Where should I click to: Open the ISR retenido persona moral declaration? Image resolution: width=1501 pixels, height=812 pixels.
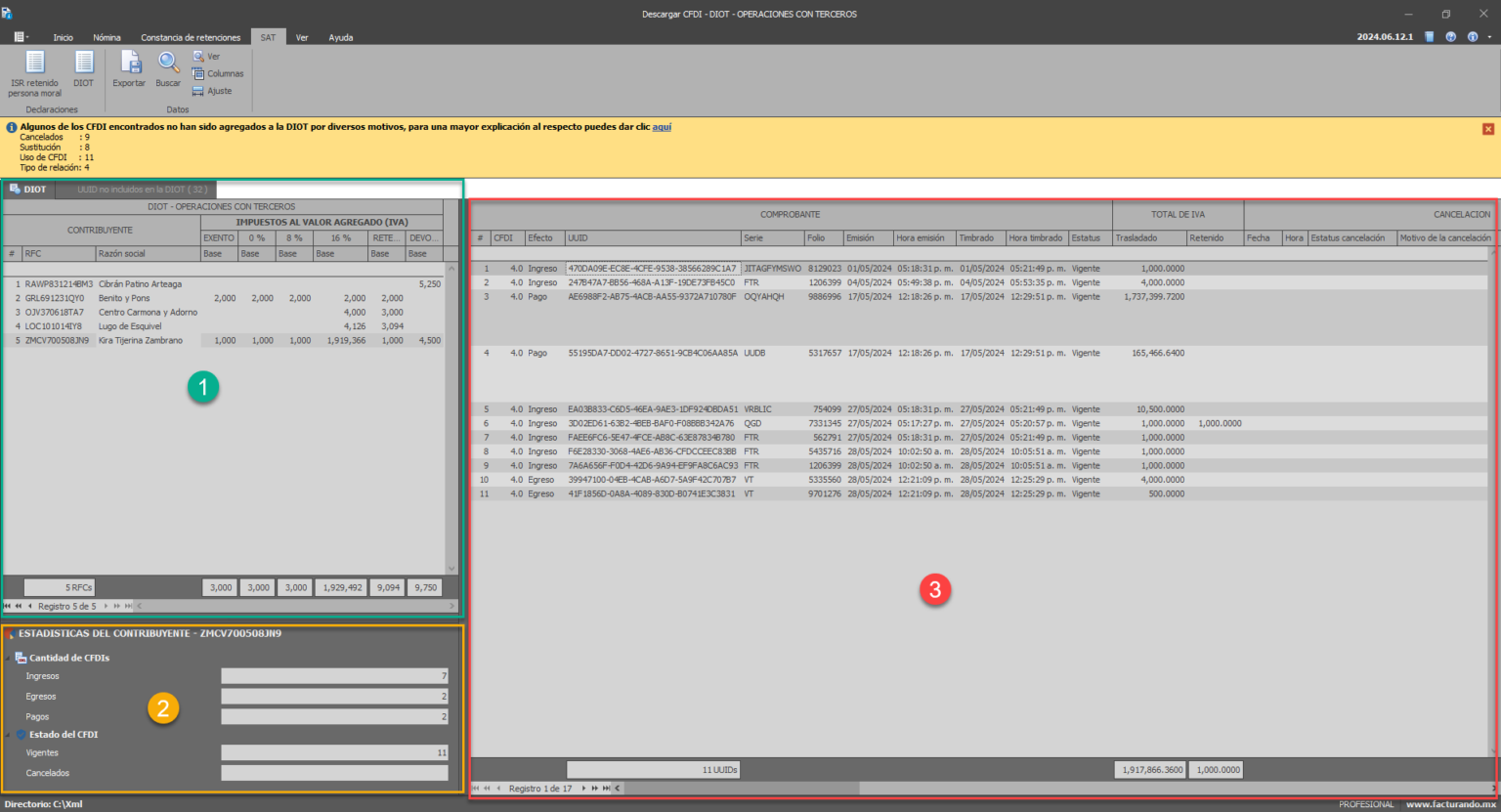pyautogui.click(x=35, y=73)
